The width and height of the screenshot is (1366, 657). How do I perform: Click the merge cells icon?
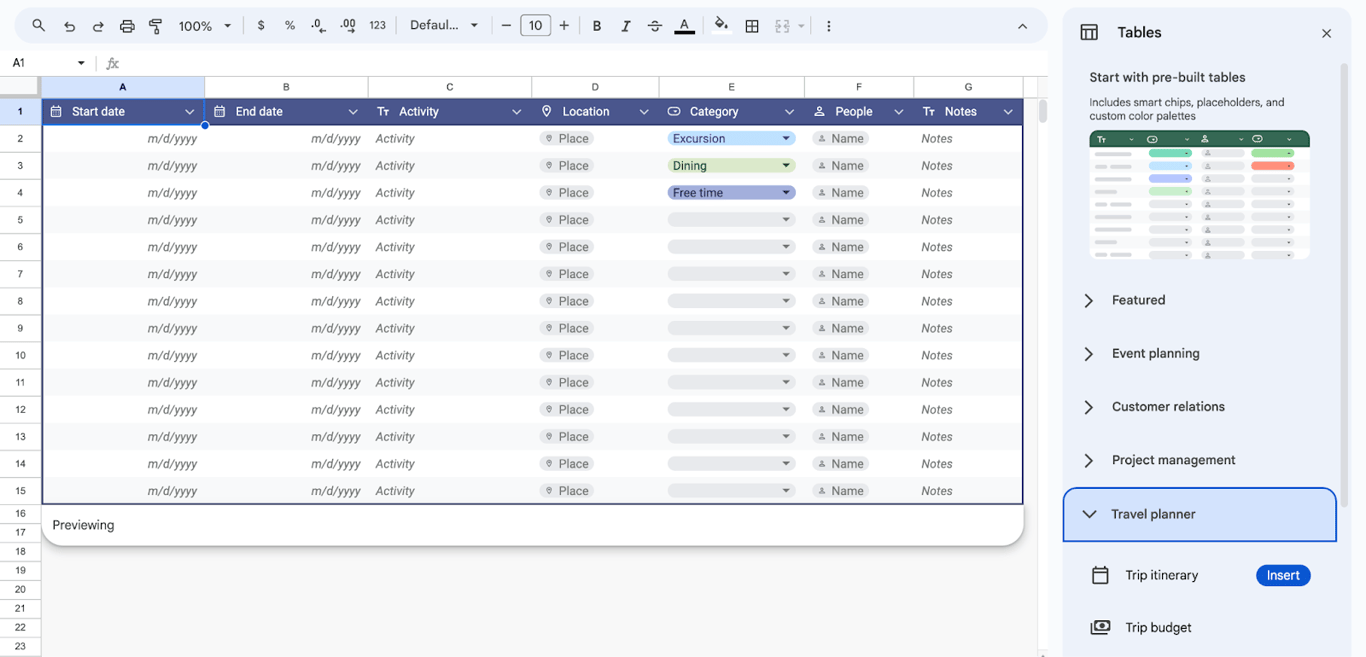pos(783,26)
